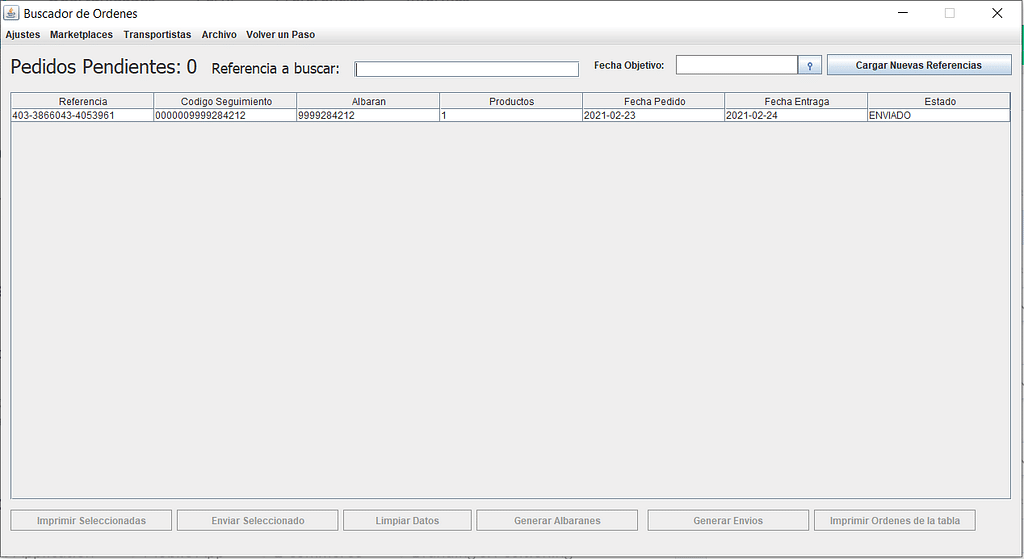Click the Fecha Objetivo date field
The height and width of the screenshot is (559, 1024).
click(x=736, y=65)
